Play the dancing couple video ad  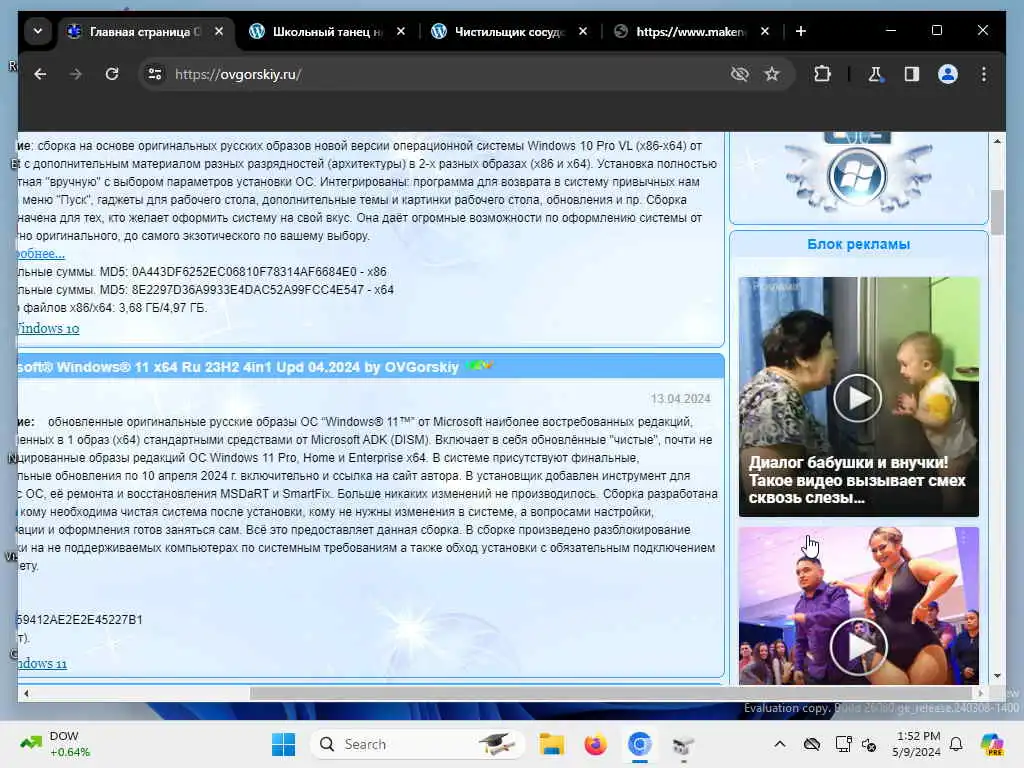pos(858,647)
